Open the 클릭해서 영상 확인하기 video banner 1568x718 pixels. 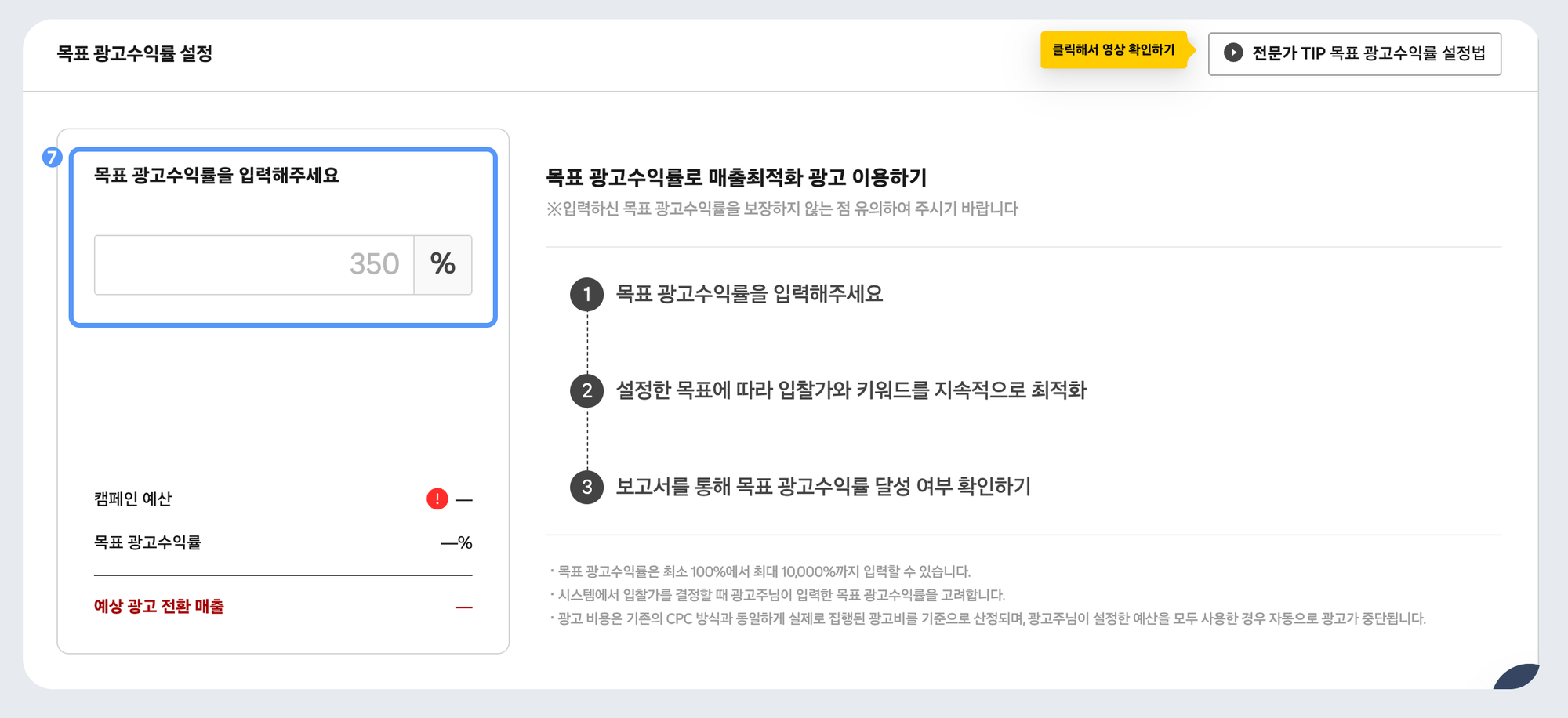click(1113, 52)
